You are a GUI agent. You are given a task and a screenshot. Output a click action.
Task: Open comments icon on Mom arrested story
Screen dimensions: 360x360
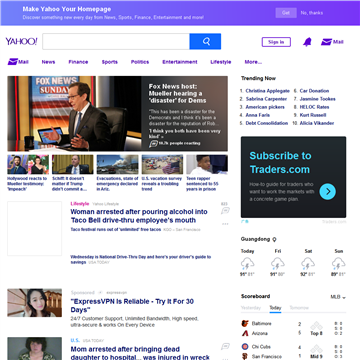coord(225,347)
